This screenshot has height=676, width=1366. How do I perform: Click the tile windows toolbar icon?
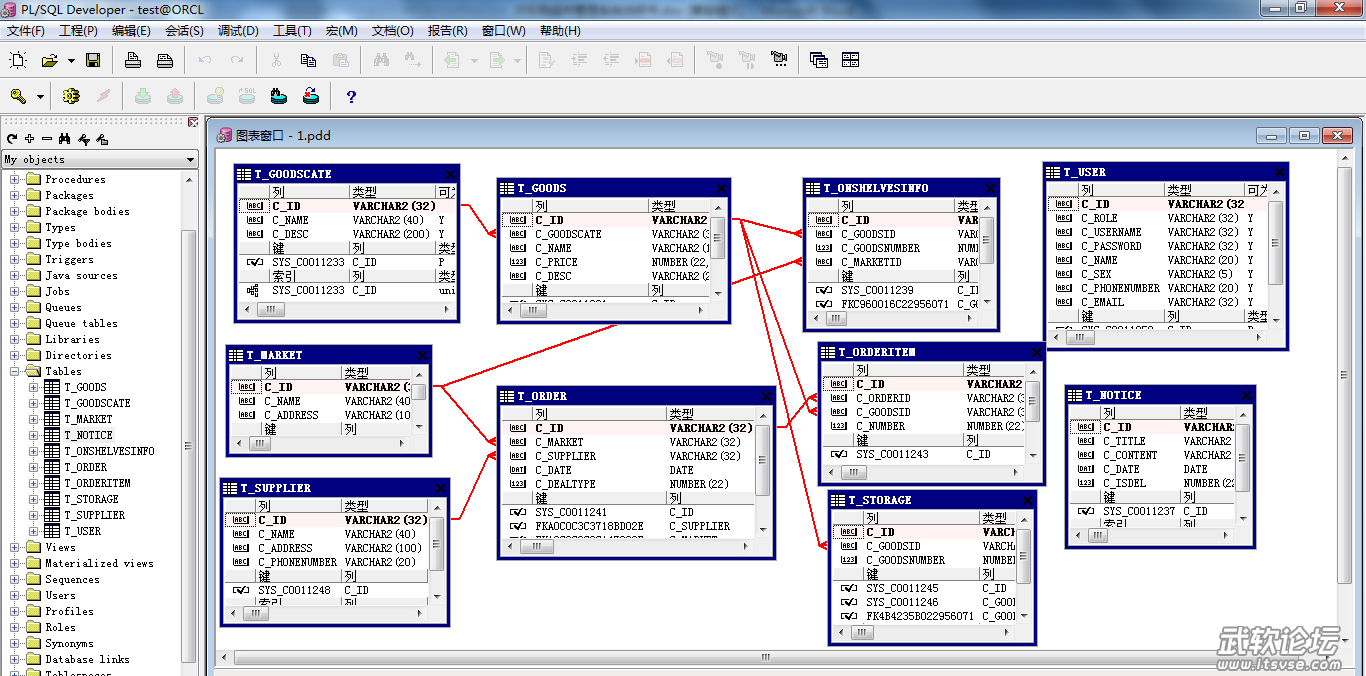click(850, 60)
